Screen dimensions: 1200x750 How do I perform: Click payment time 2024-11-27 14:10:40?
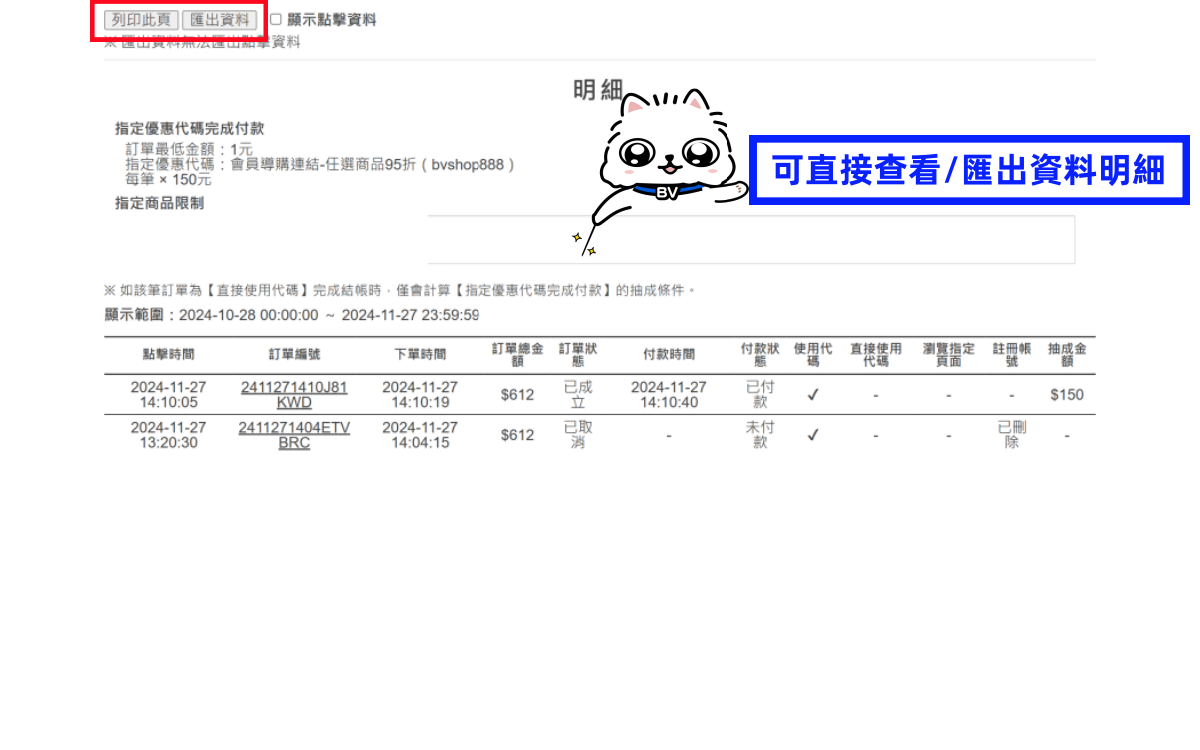(669, 394)
